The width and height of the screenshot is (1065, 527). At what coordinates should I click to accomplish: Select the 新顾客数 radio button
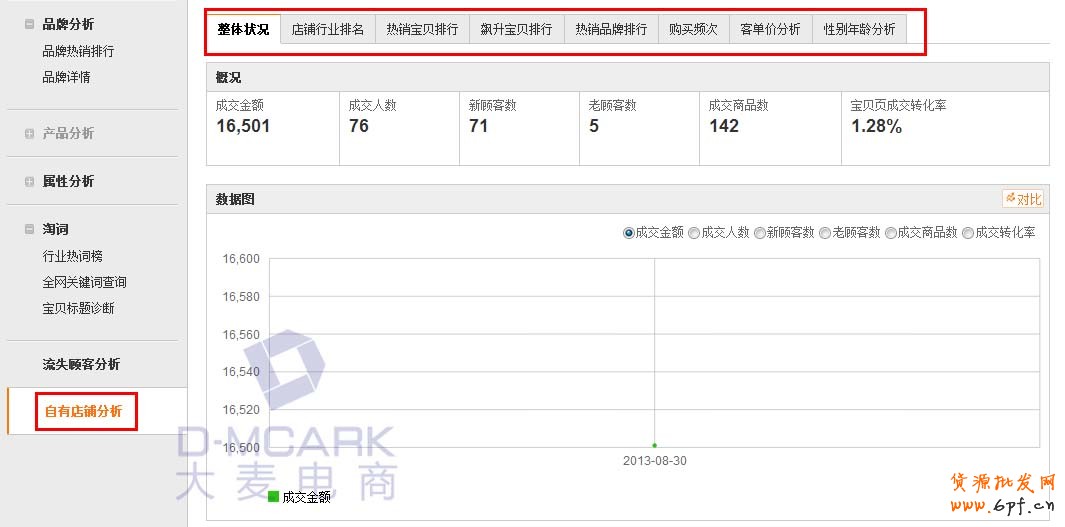[x=760, y=233]
